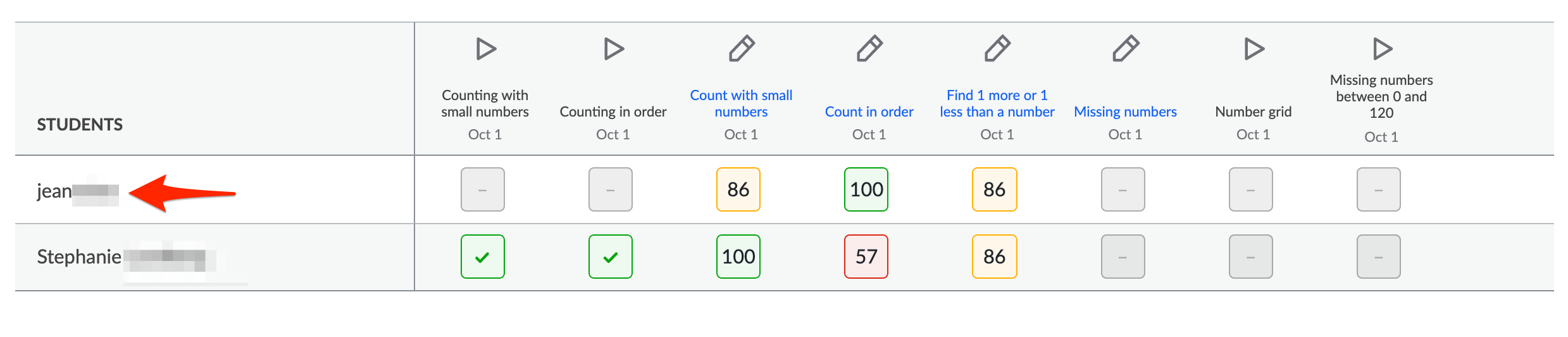Click the pencil icon above Missing numbers
Screen dimensions: 1568x337
point(1126,49)
